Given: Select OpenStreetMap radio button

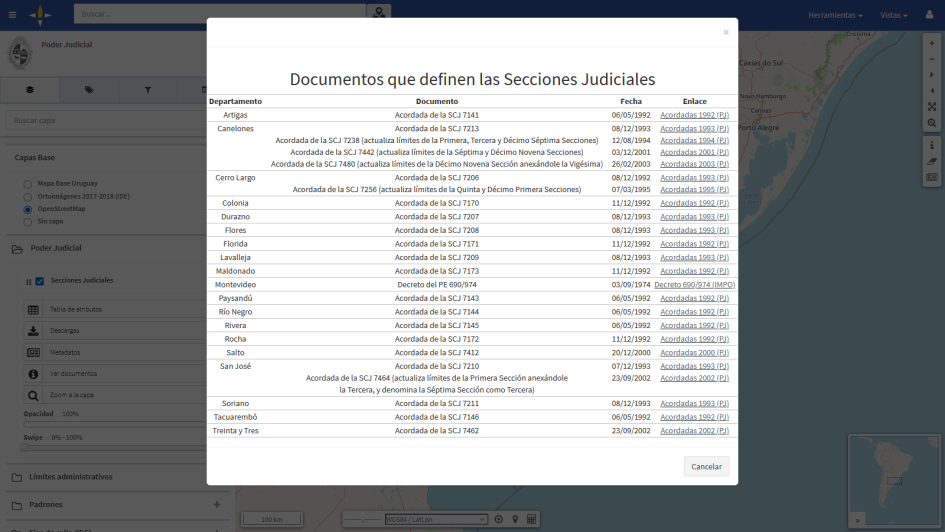Looking at the screenshot, I should point(28,210).
